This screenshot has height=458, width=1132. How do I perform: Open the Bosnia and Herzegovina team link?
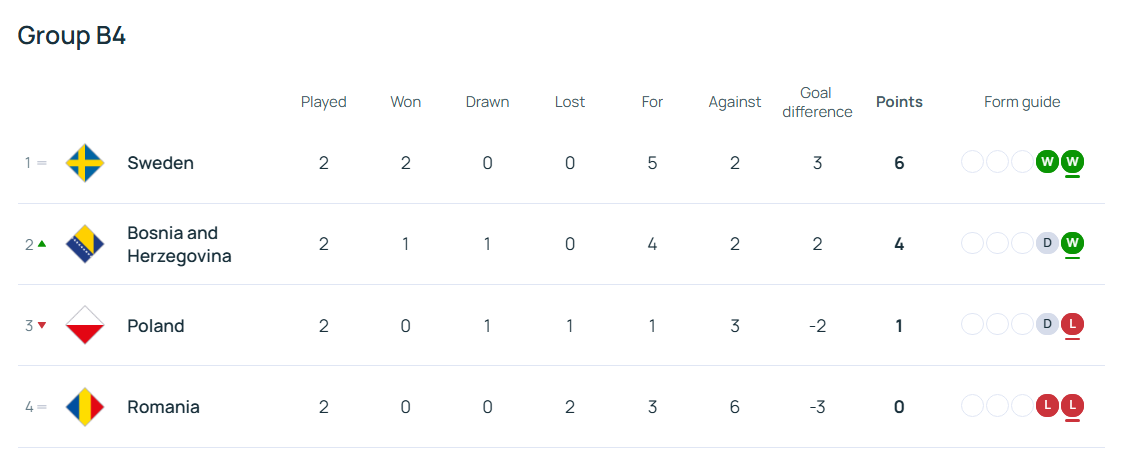[x=179, y=244]
